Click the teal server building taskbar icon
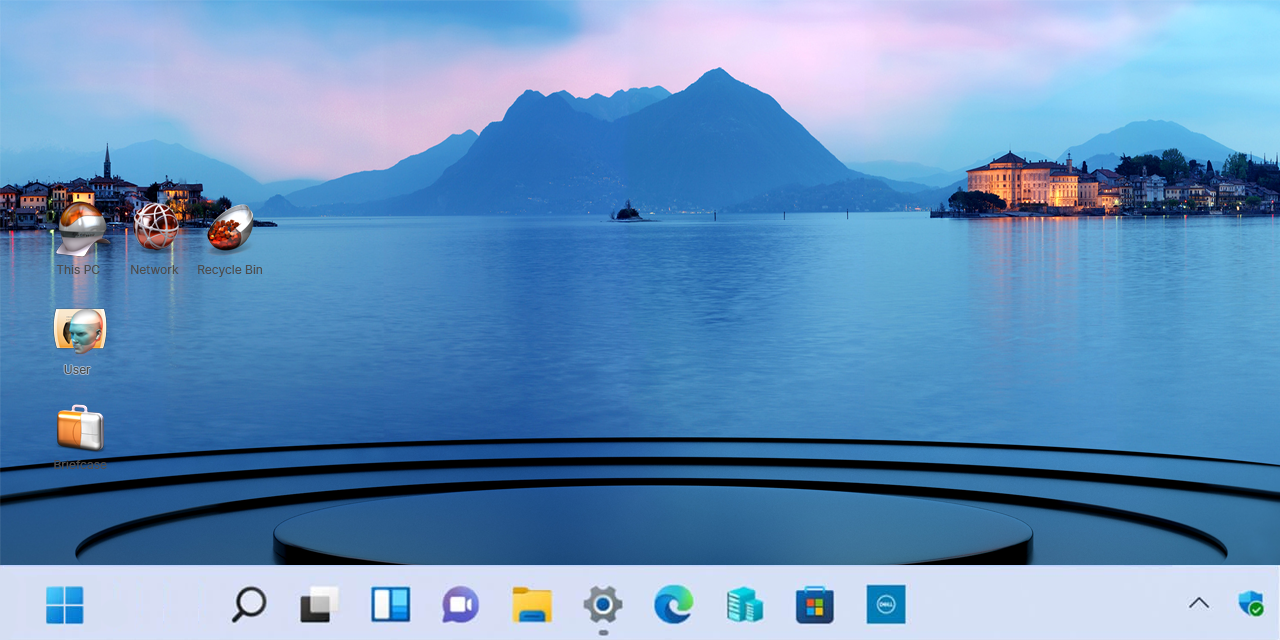1280x640 pixels. coord(744,605)
